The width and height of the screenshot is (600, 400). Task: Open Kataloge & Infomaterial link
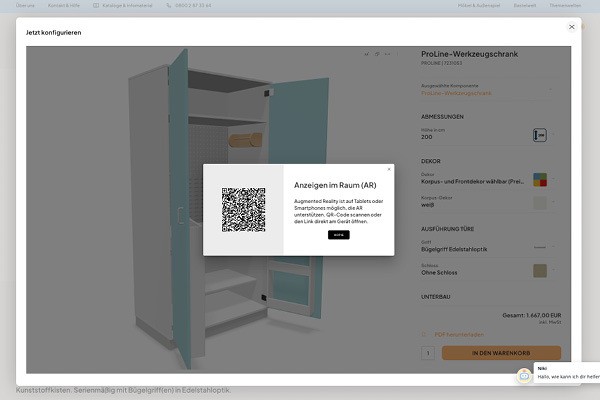127,5
